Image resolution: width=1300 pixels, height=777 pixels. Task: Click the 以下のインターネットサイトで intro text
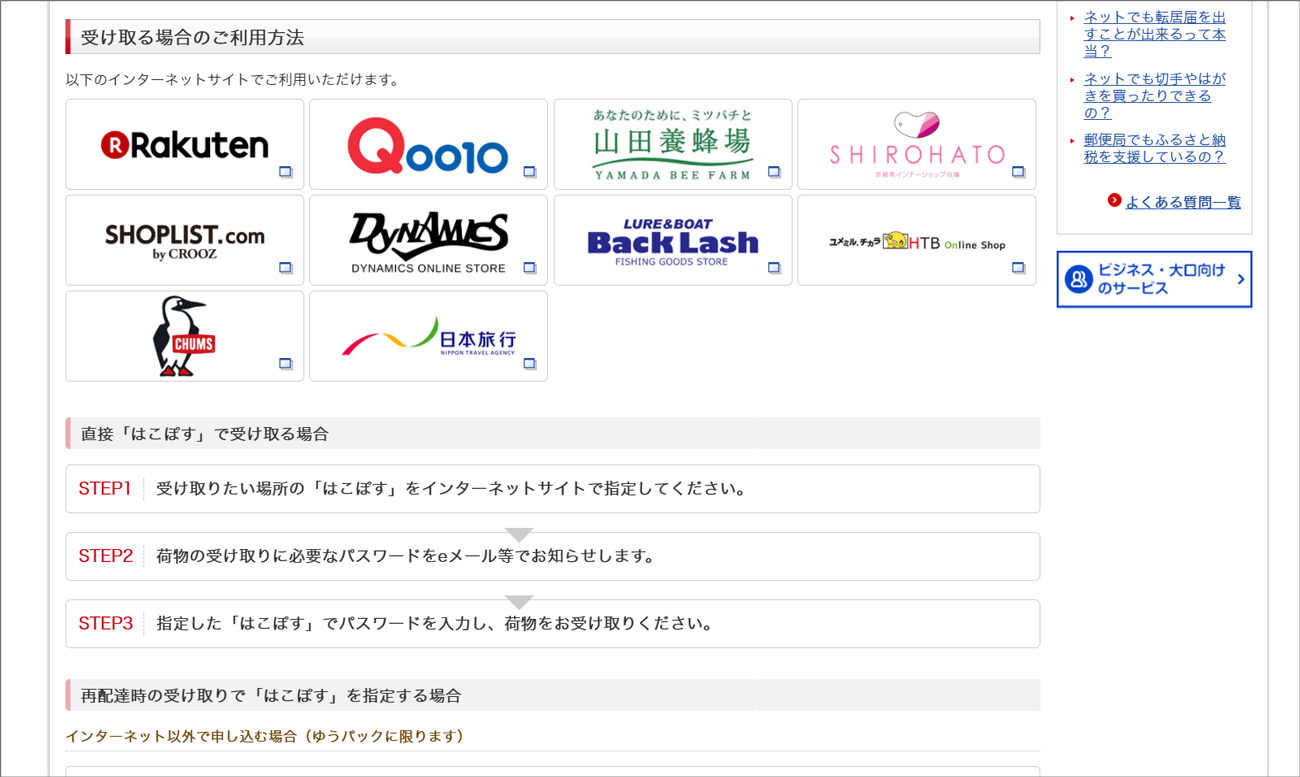point(232,80)
